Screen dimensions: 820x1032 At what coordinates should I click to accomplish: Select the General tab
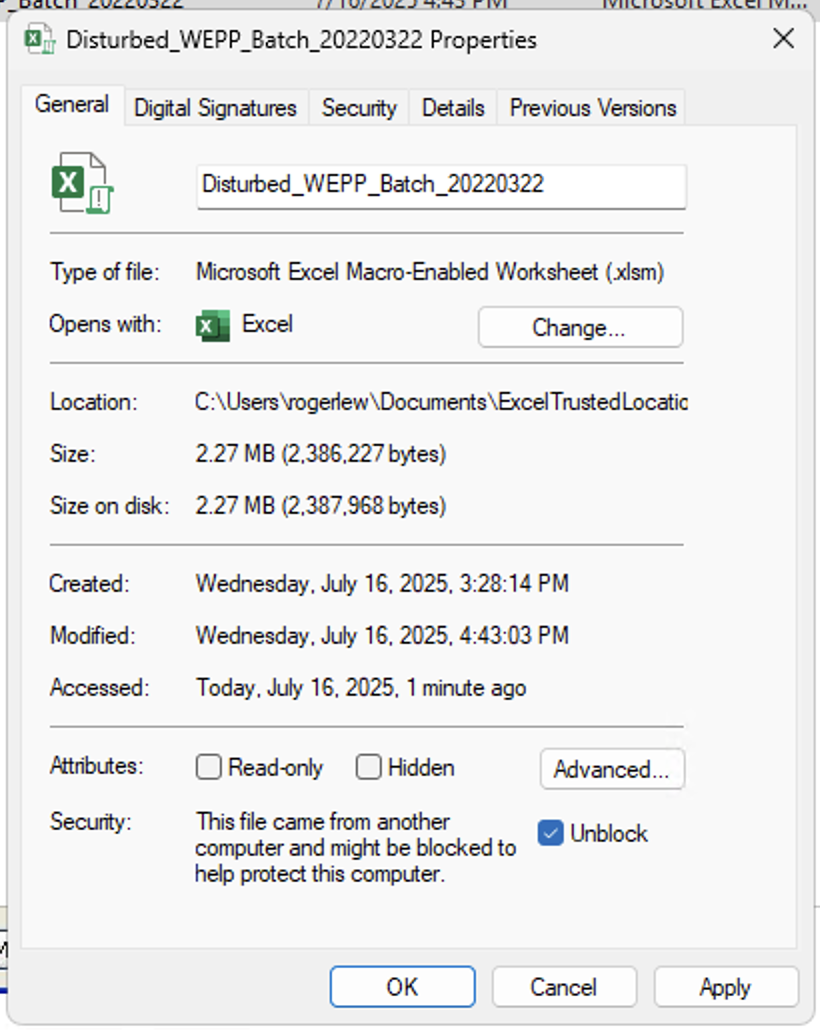(x=72, y=105)
